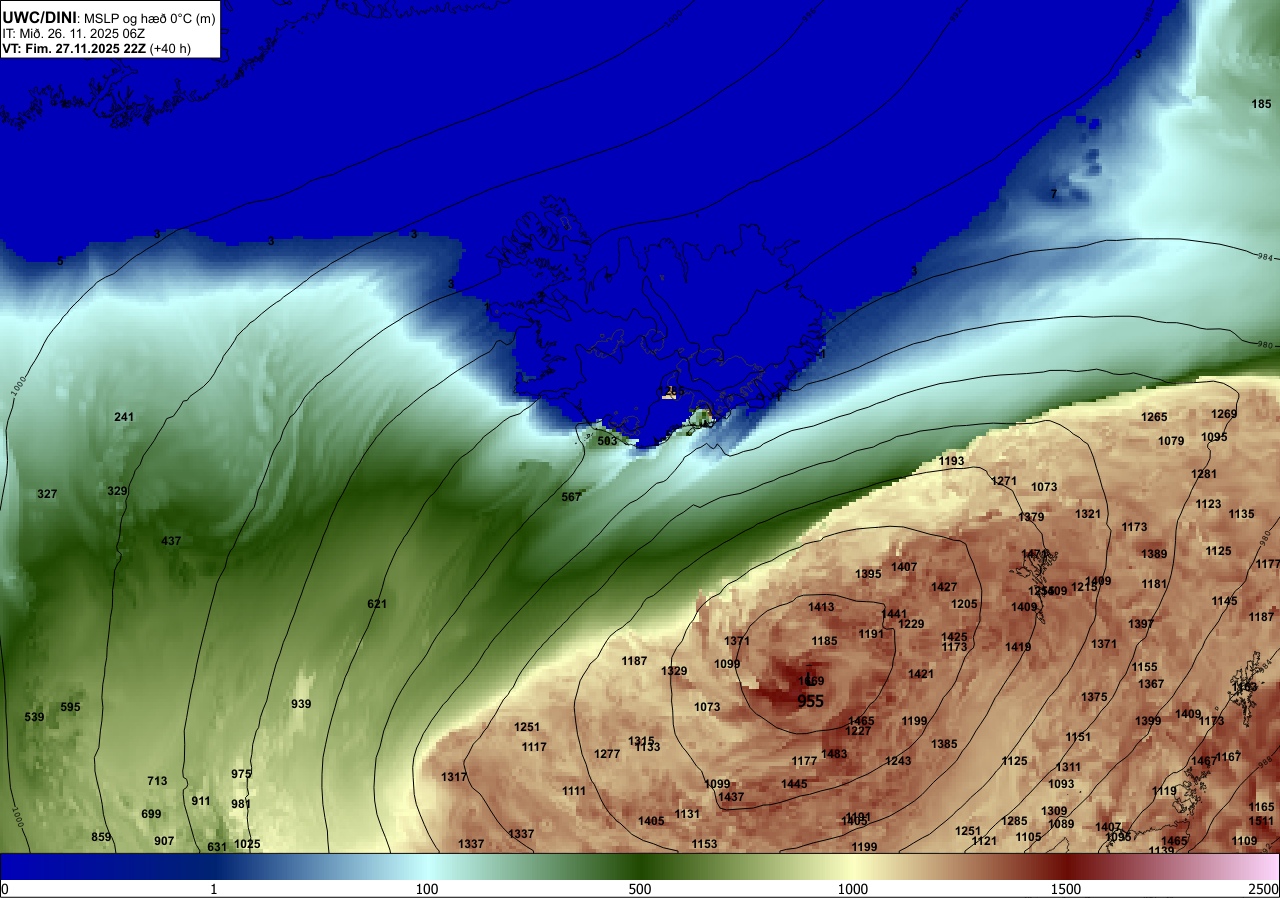Image resolution: width=1280 pixels, height=898 pixels.
Task: Click the freezing level value 1265
Action: [x=1154, y=417]
